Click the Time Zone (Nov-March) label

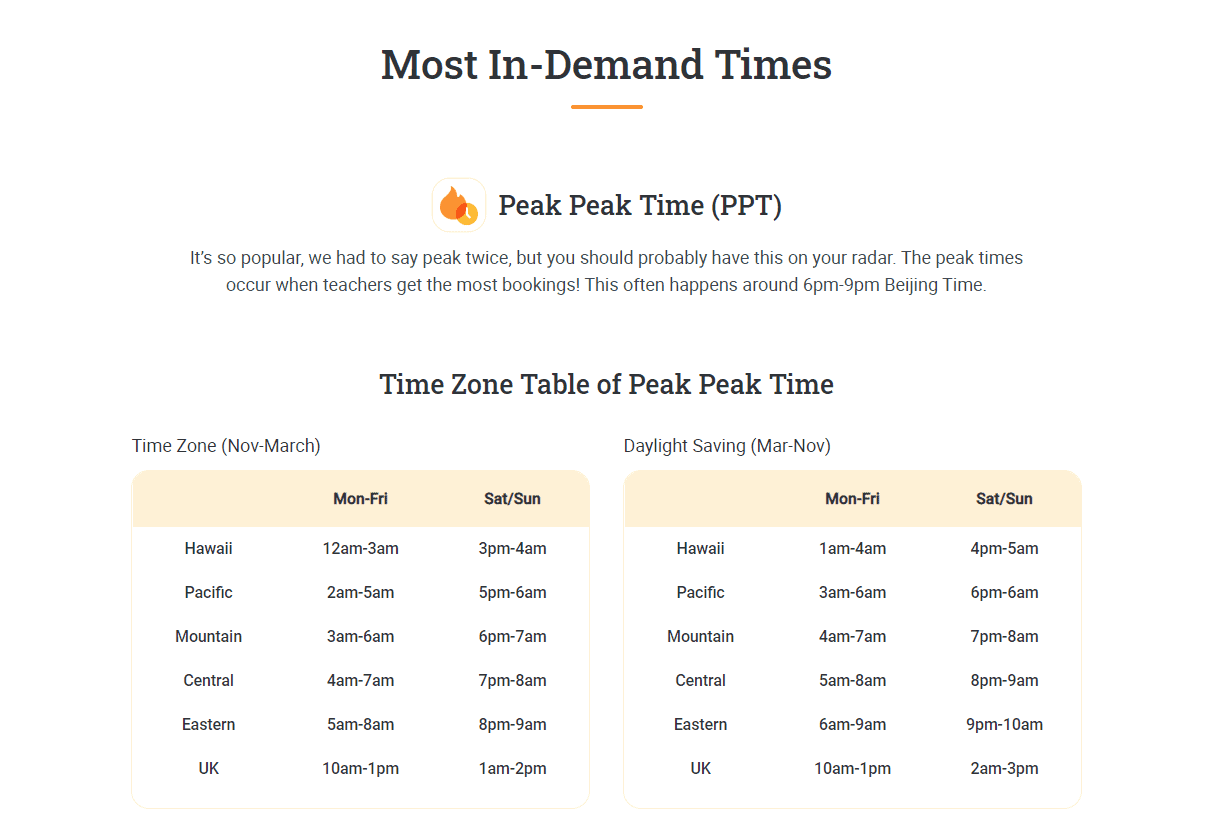[226, 446]
